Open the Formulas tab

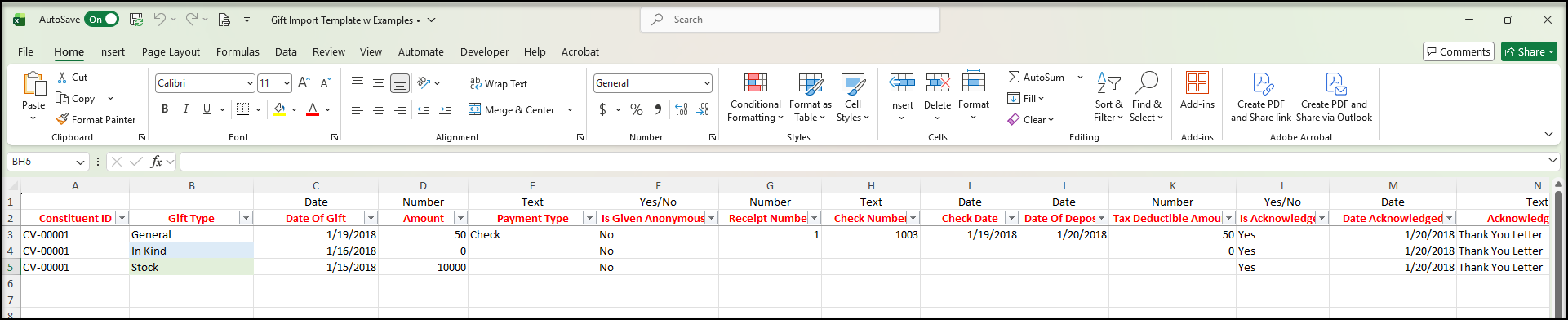coord(238,51)
